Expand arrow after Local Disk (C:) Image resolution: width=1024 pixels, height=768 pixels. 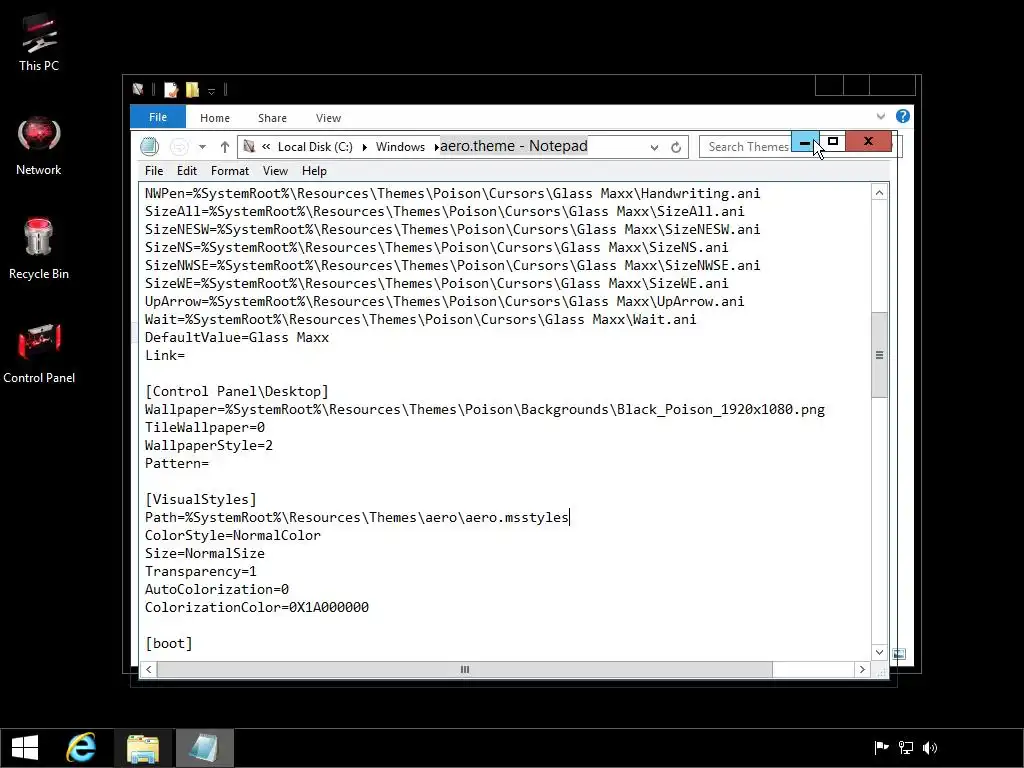[x=364, y=147]
